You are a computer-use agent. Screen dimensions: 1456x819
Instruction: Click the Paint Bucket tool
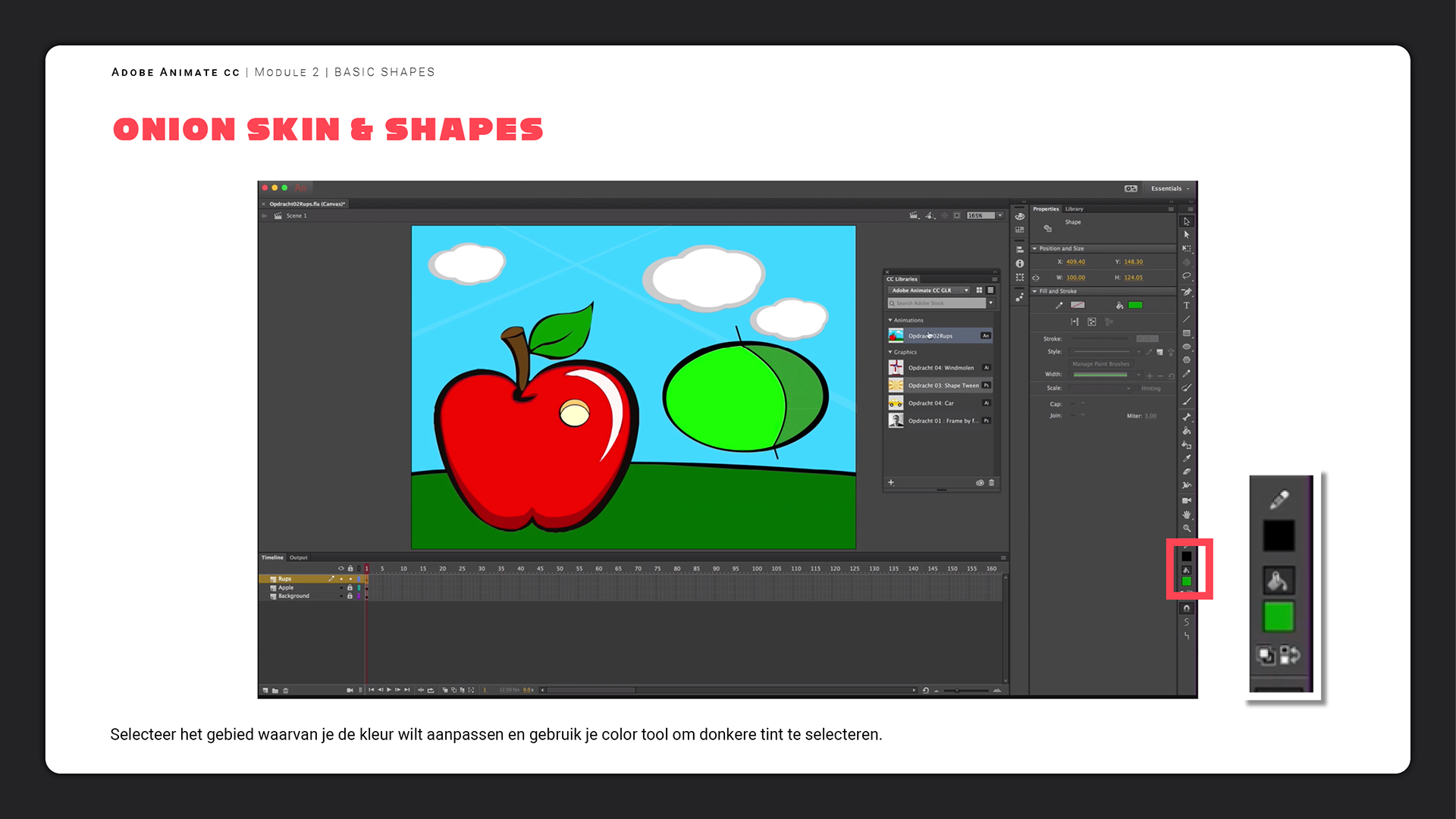[1187, 431]
